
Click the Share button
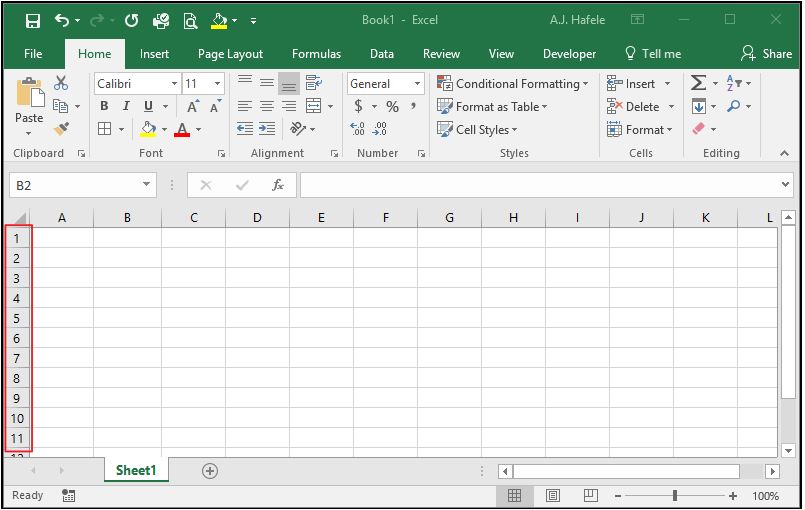click(x=766, y=54)
